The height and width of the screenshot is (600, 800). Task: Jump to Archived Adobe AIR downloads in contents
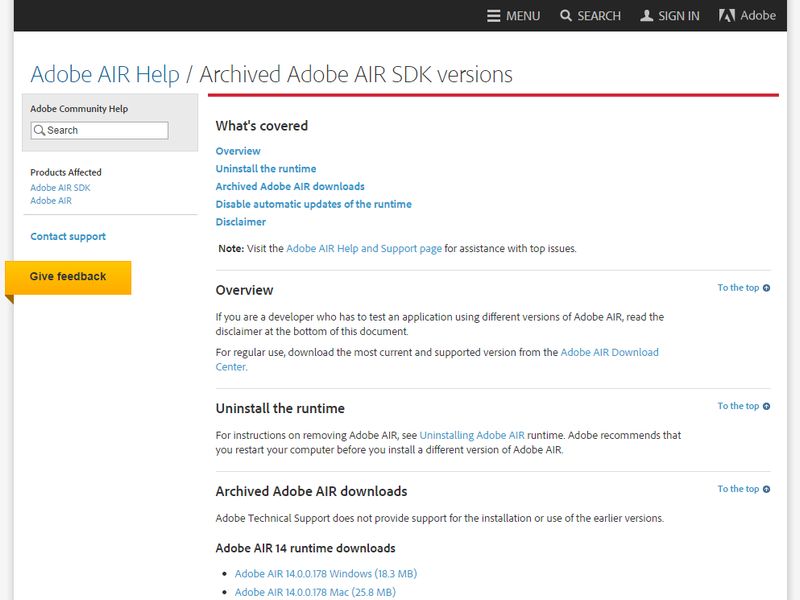[x=290, y=187]
